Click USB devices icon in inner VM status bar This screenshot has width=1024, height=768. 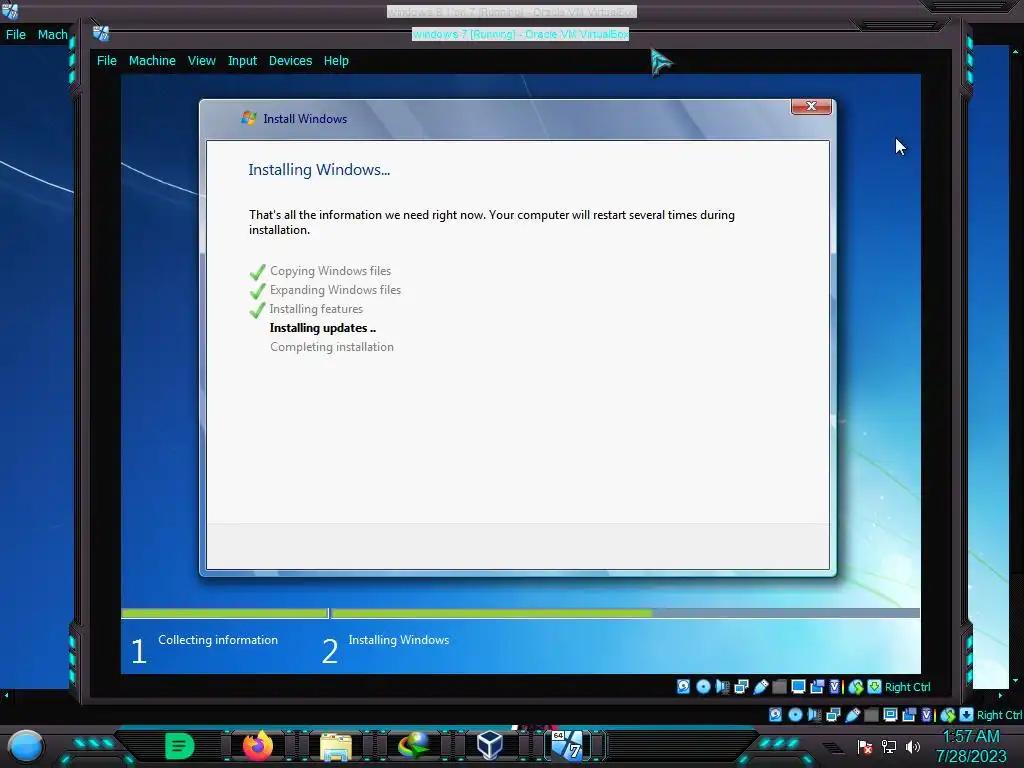[x=760, y=686]
